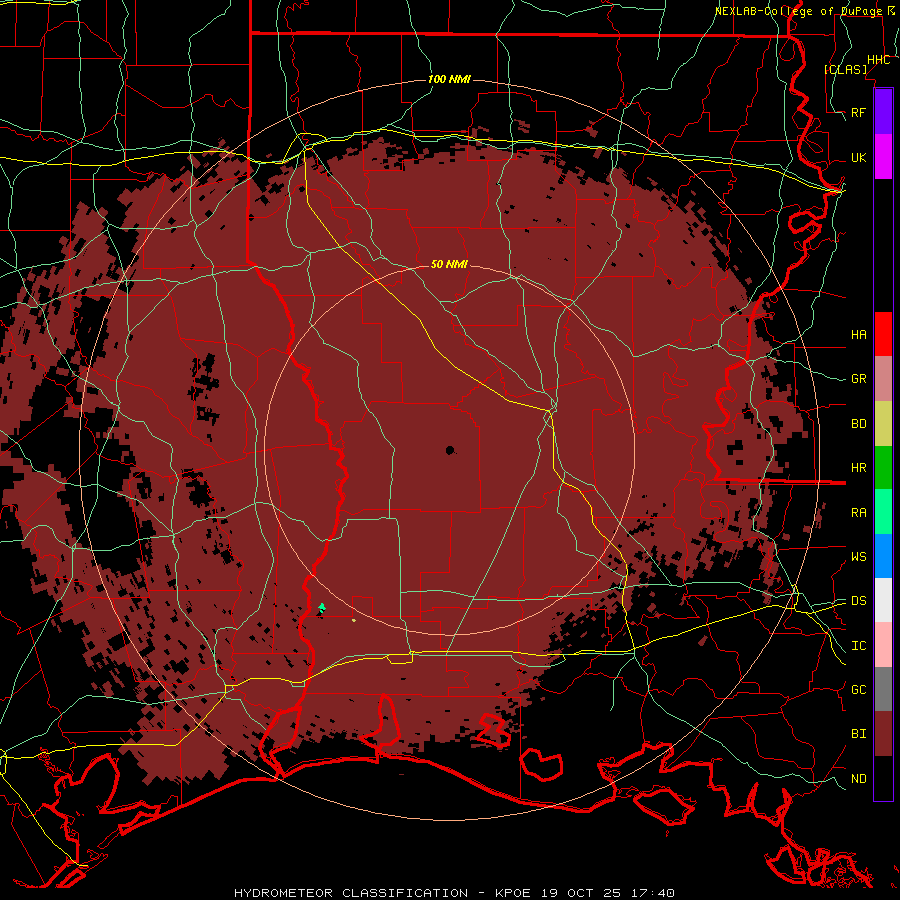Image resolution: width=900 pixels, height=900 pixels.
Task: Click the GR pinkish legend swatch
Action: click(883, 378)
